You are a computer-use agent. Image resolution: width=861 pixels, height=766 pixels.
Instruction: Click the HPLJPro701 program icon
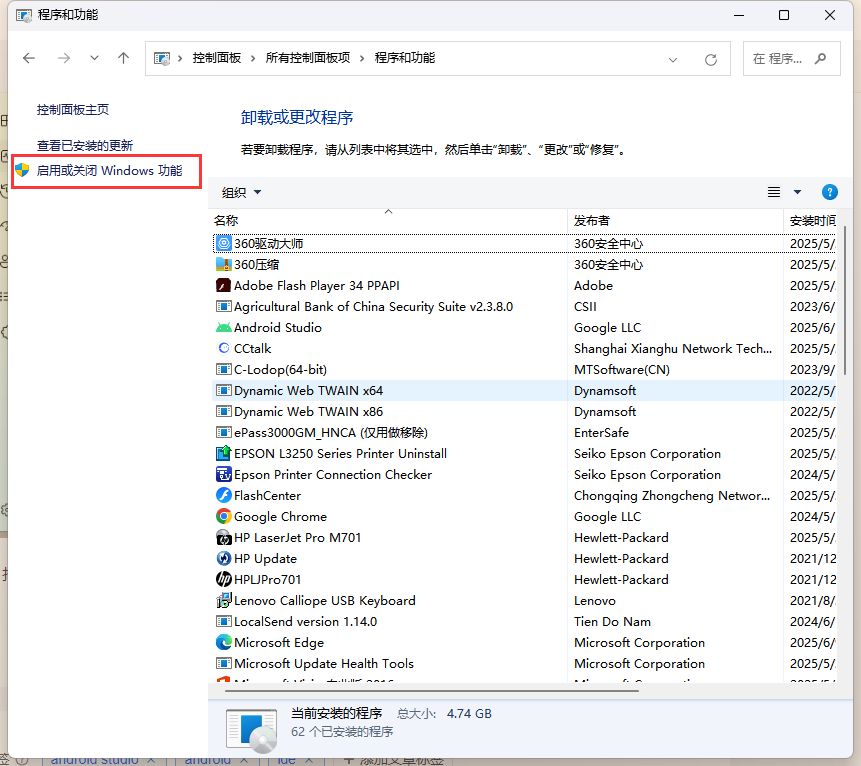(223, 579)
